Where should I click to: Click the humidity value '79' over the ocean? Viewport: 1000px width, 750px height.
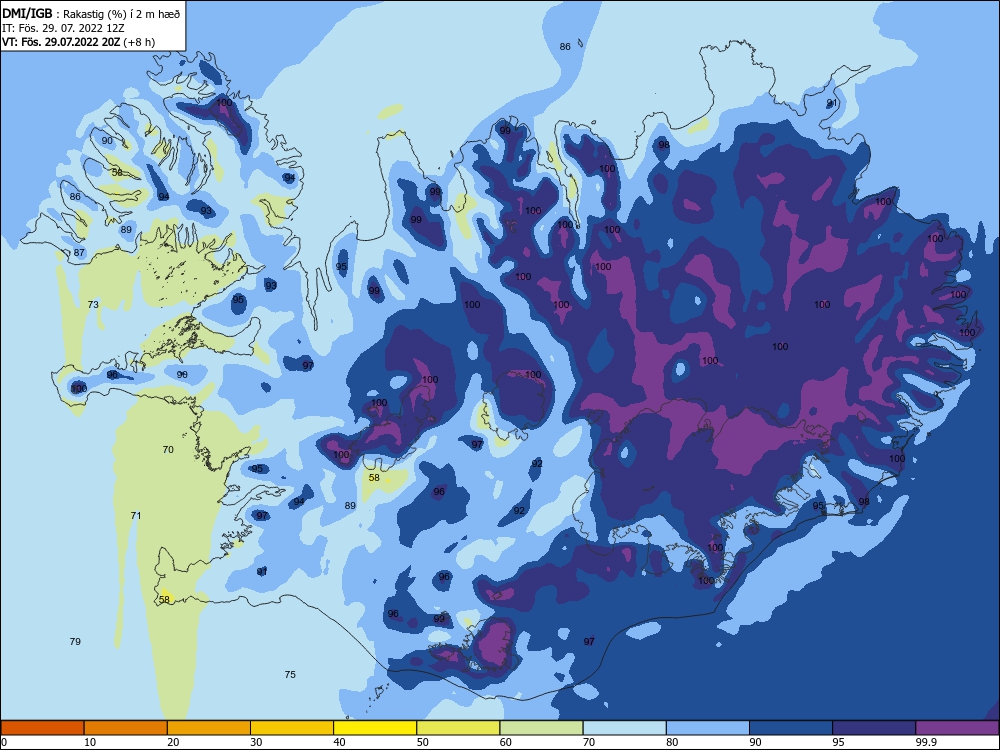(x=75, y=641)
